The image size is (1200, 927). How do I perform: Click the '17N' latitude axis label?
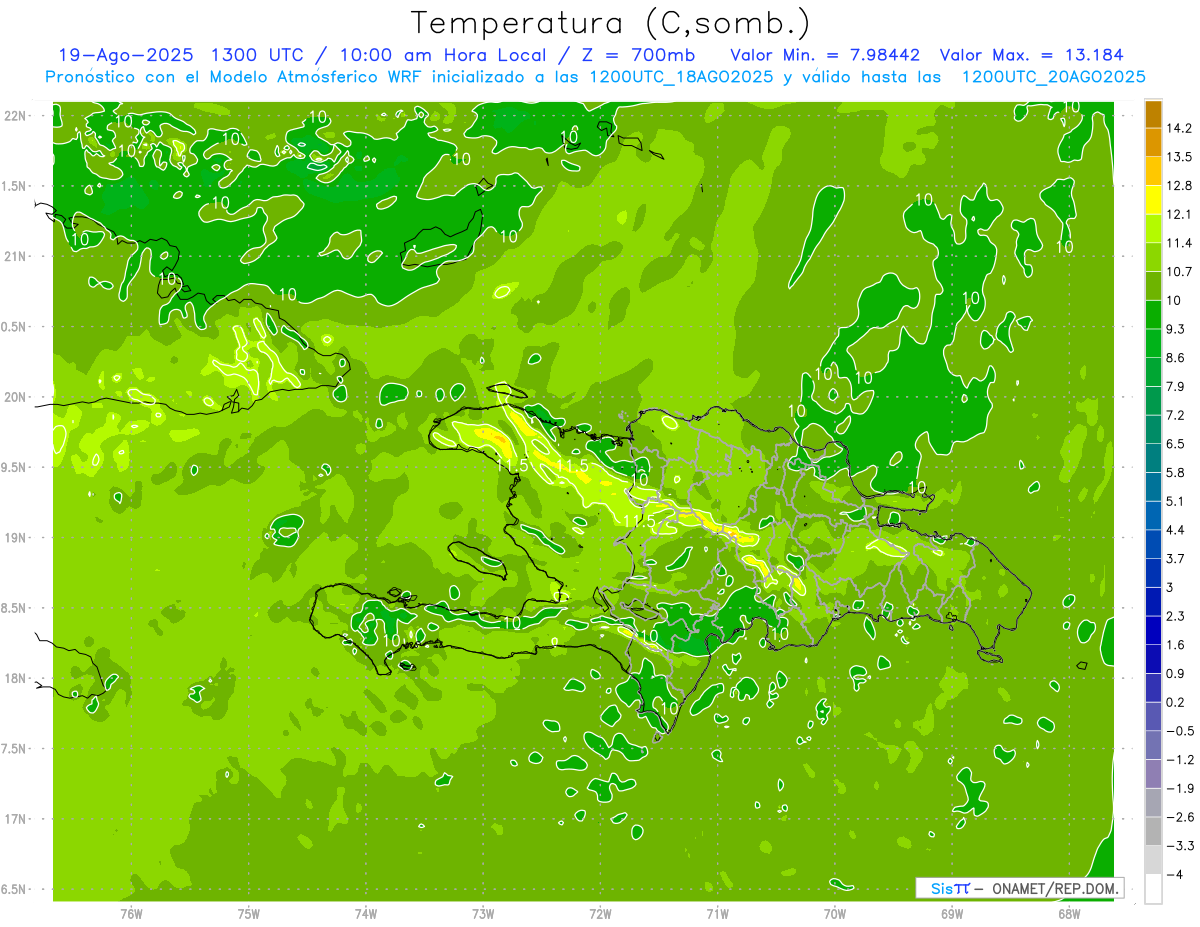(x=17, y=819)
